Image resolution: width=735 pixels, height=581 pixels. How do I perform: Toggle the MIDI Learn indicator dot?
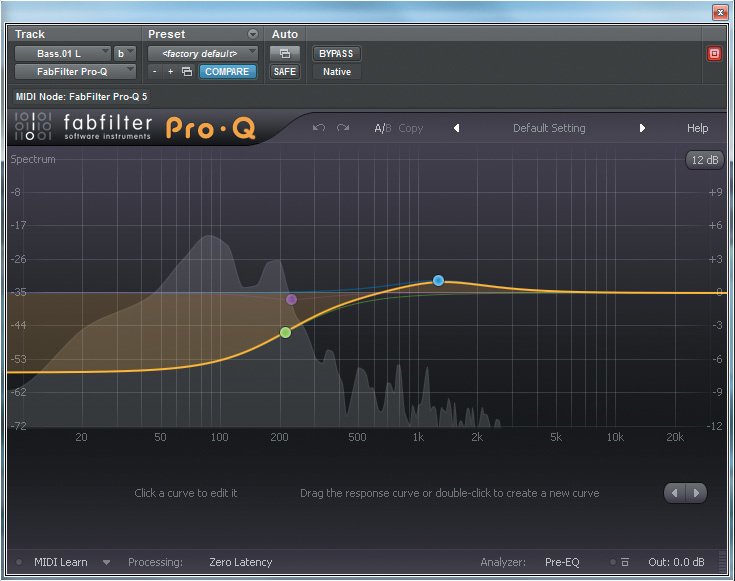[19, 562]
